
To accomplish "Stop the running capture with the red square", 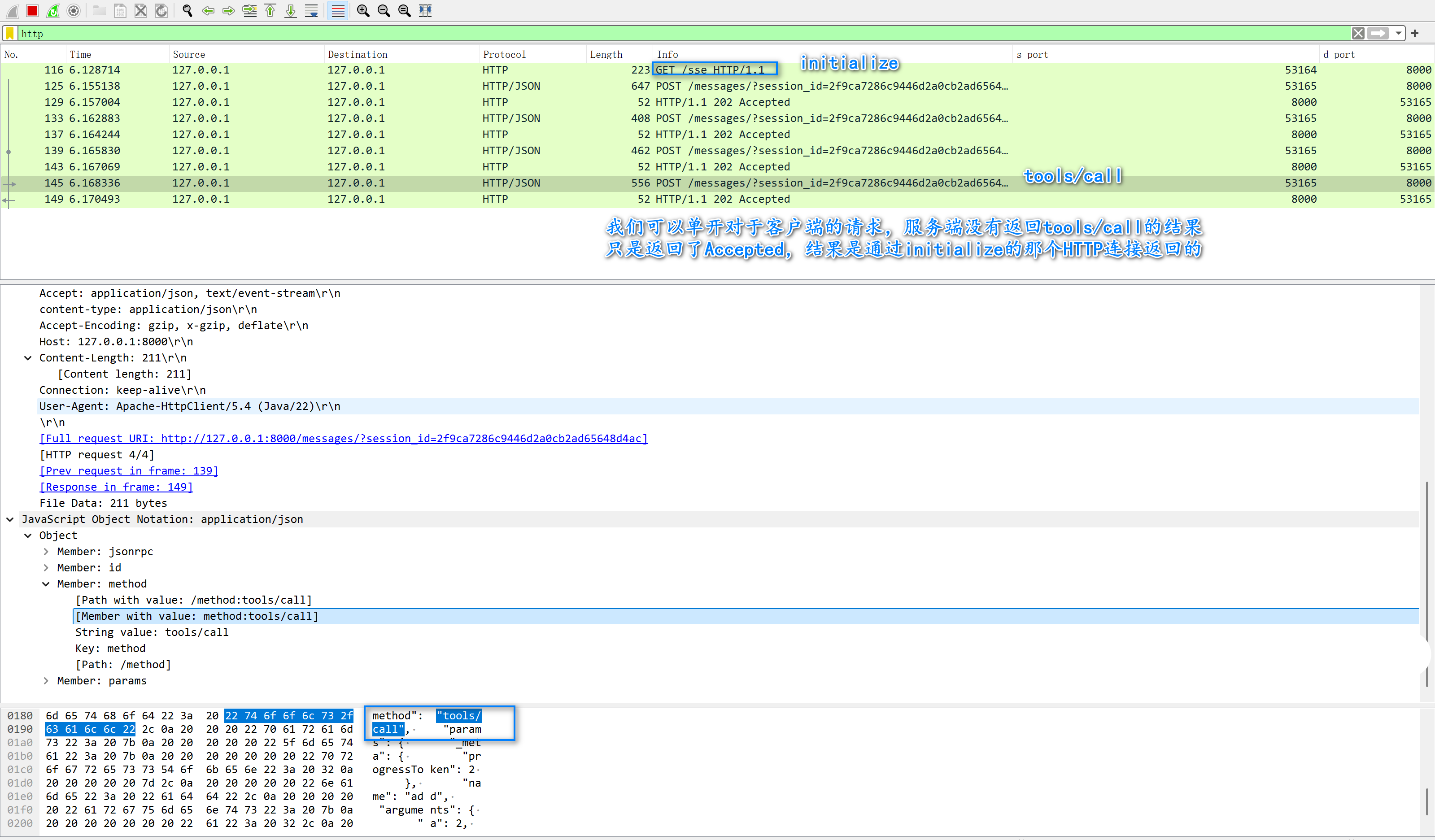I will (32, 11).
